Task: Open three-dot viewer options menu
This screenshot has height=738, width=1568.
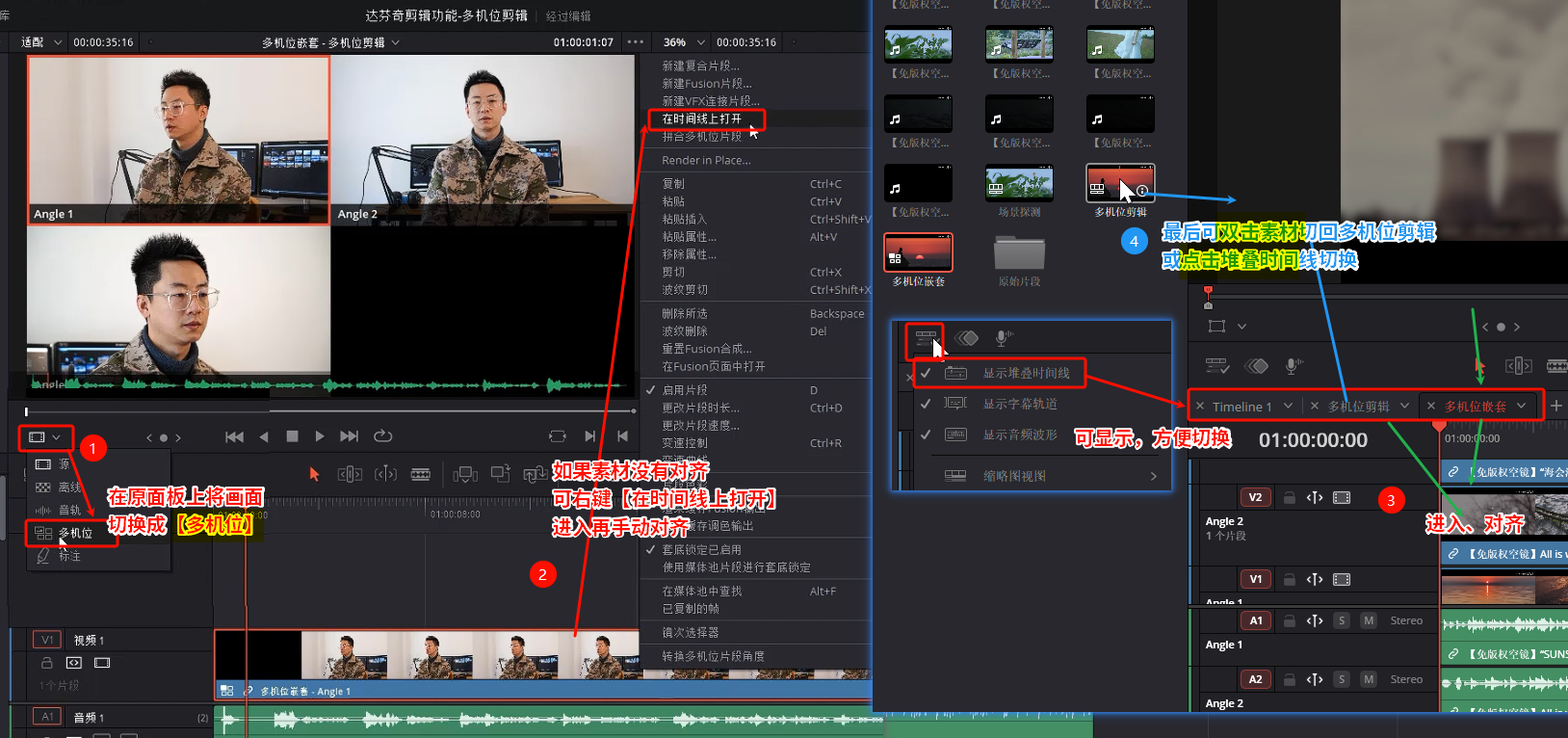Action: 636,42
